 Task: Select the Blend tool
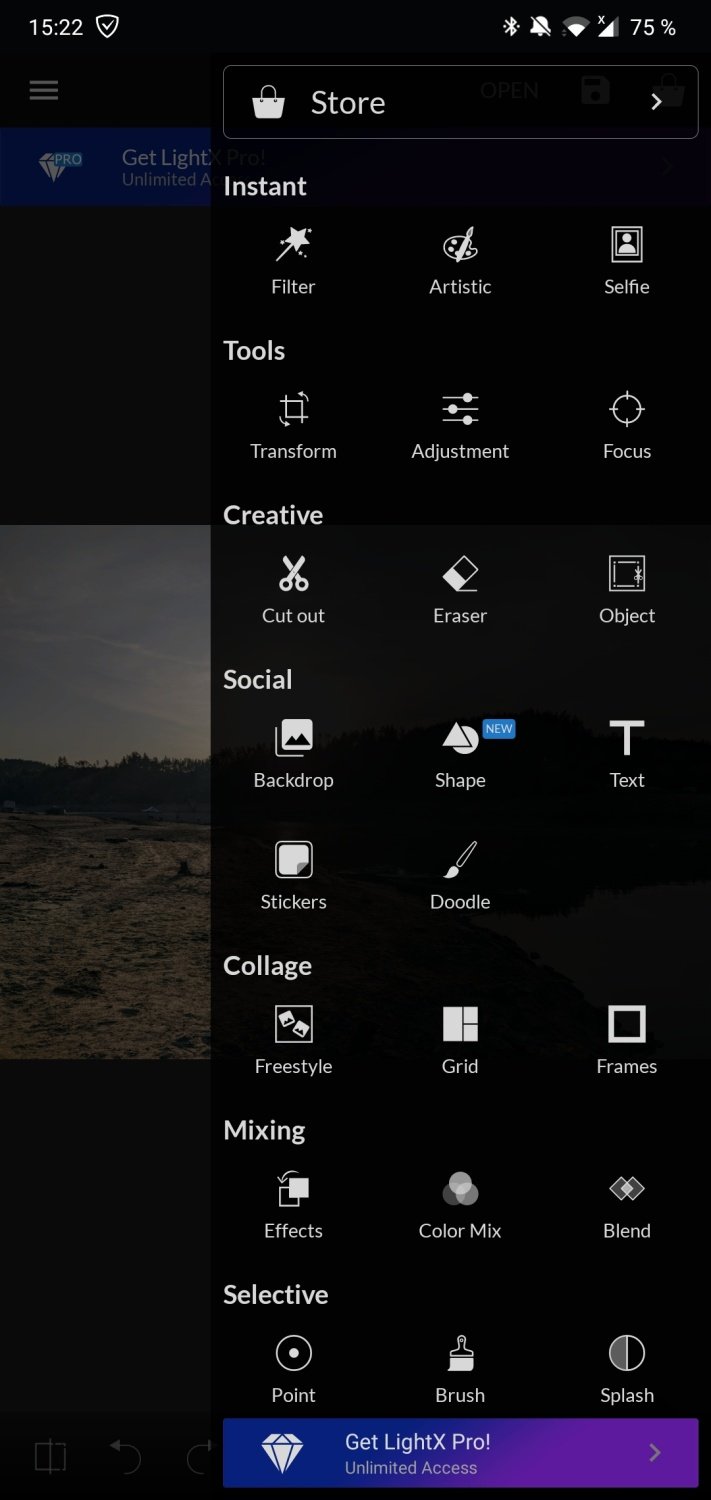(627, 1205)
